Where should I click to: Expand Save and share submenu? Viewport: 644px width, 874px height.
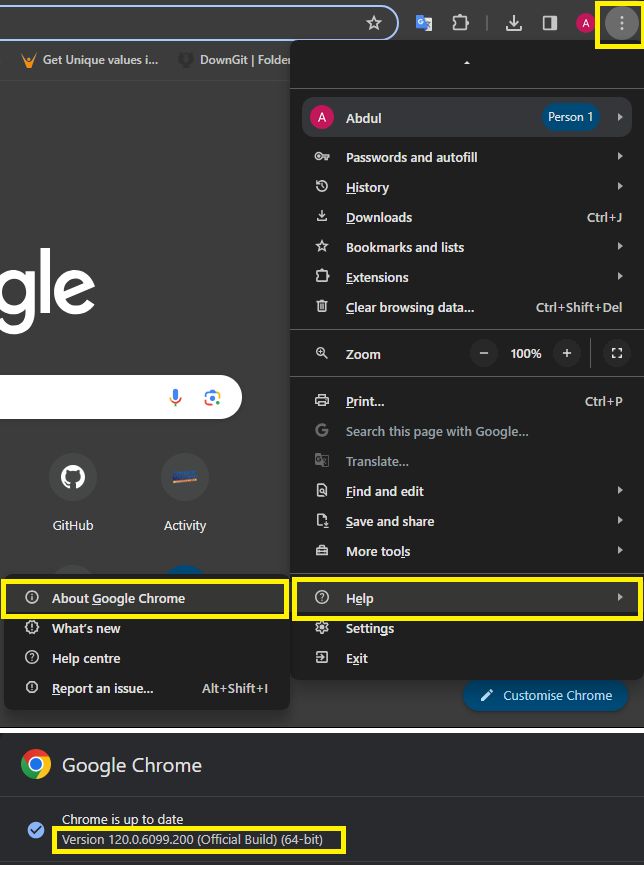click(x=467, y=521)
